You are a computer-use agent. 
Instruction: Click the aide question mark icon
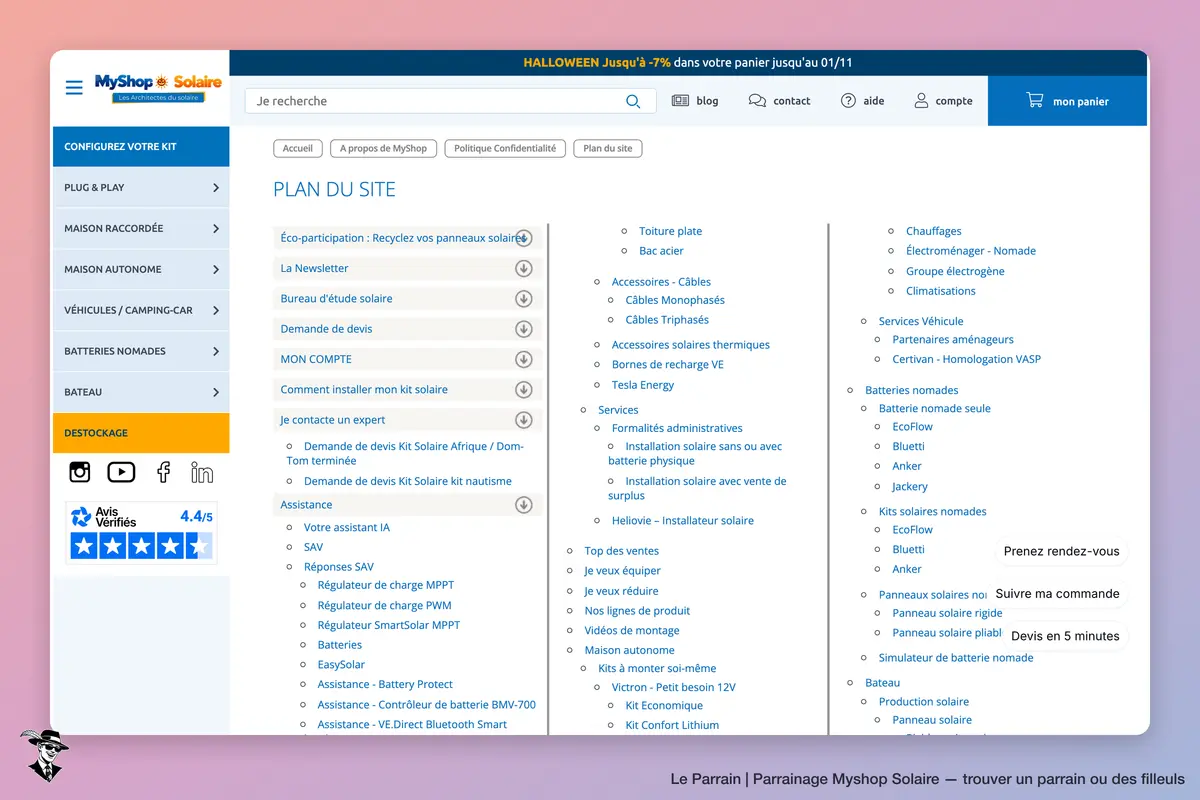point(848,101)
